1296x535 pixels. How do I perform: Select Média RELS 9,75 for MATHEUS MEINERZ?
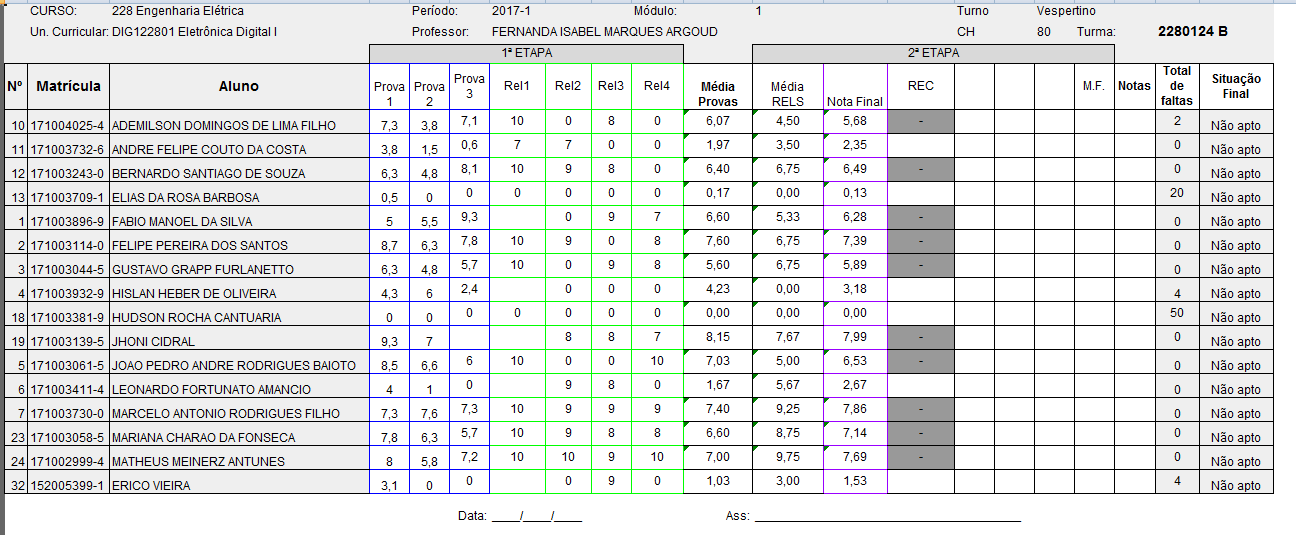coord(787,457)
